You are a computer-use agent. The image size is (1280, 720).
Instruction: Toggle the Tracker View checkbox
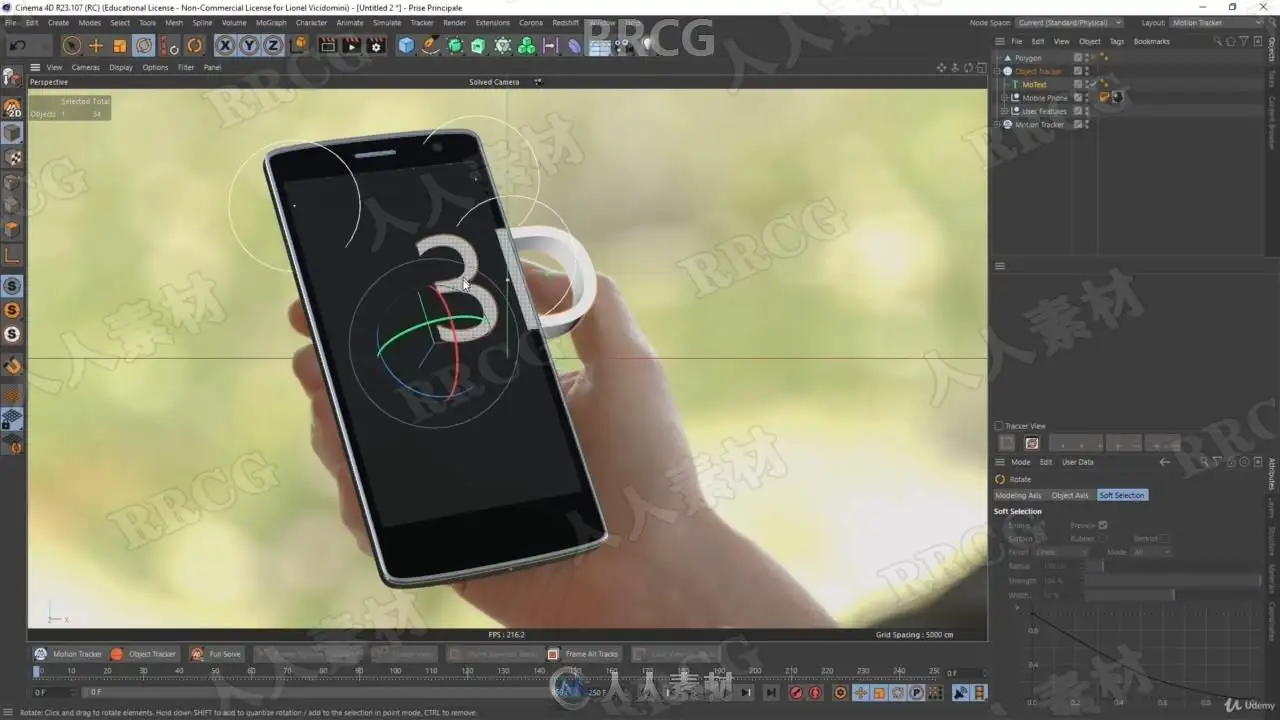point(998,426)
